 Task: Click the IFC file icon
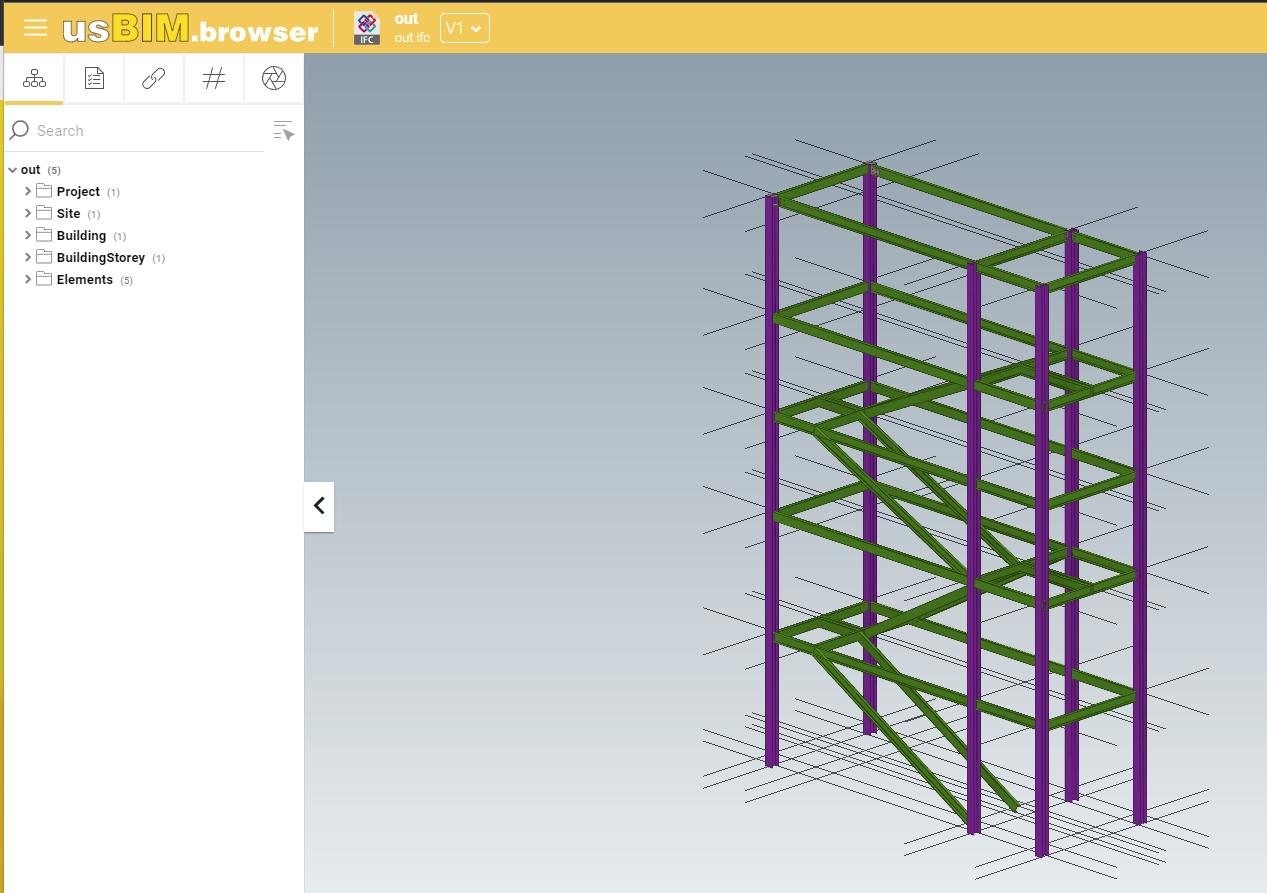(x=367, y=28)
